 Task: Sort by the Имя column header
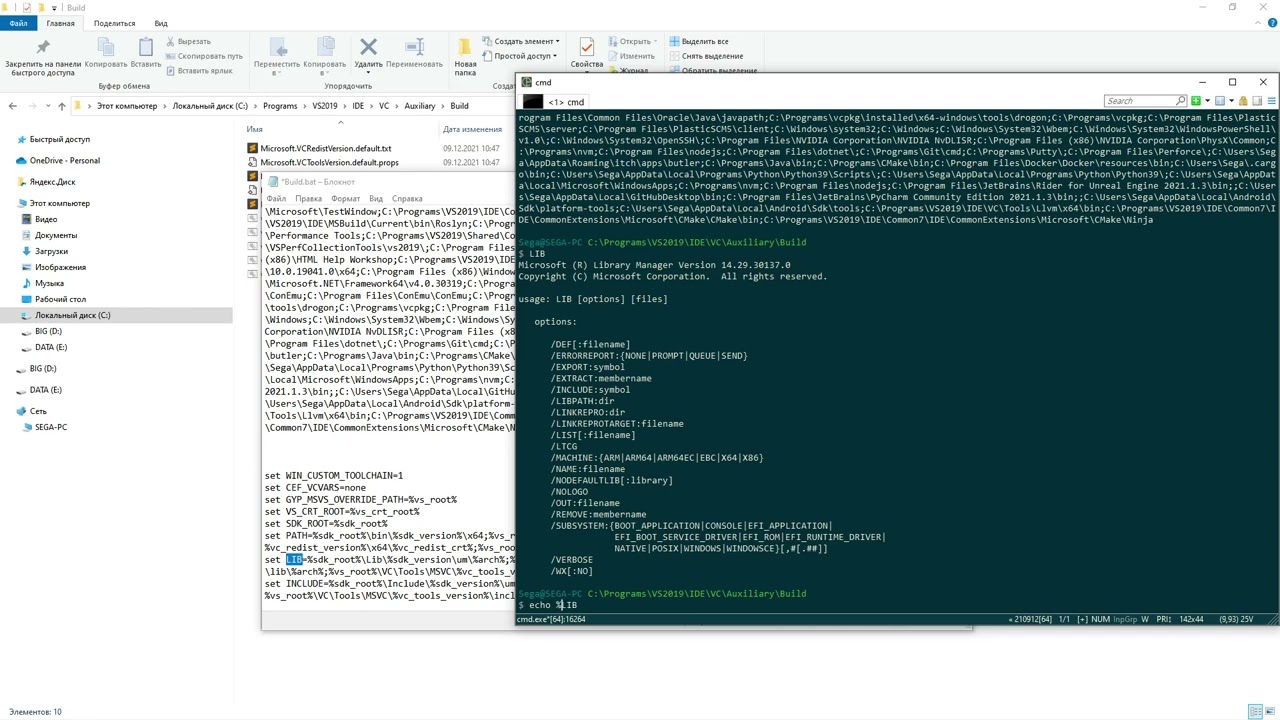click(255, 129)
